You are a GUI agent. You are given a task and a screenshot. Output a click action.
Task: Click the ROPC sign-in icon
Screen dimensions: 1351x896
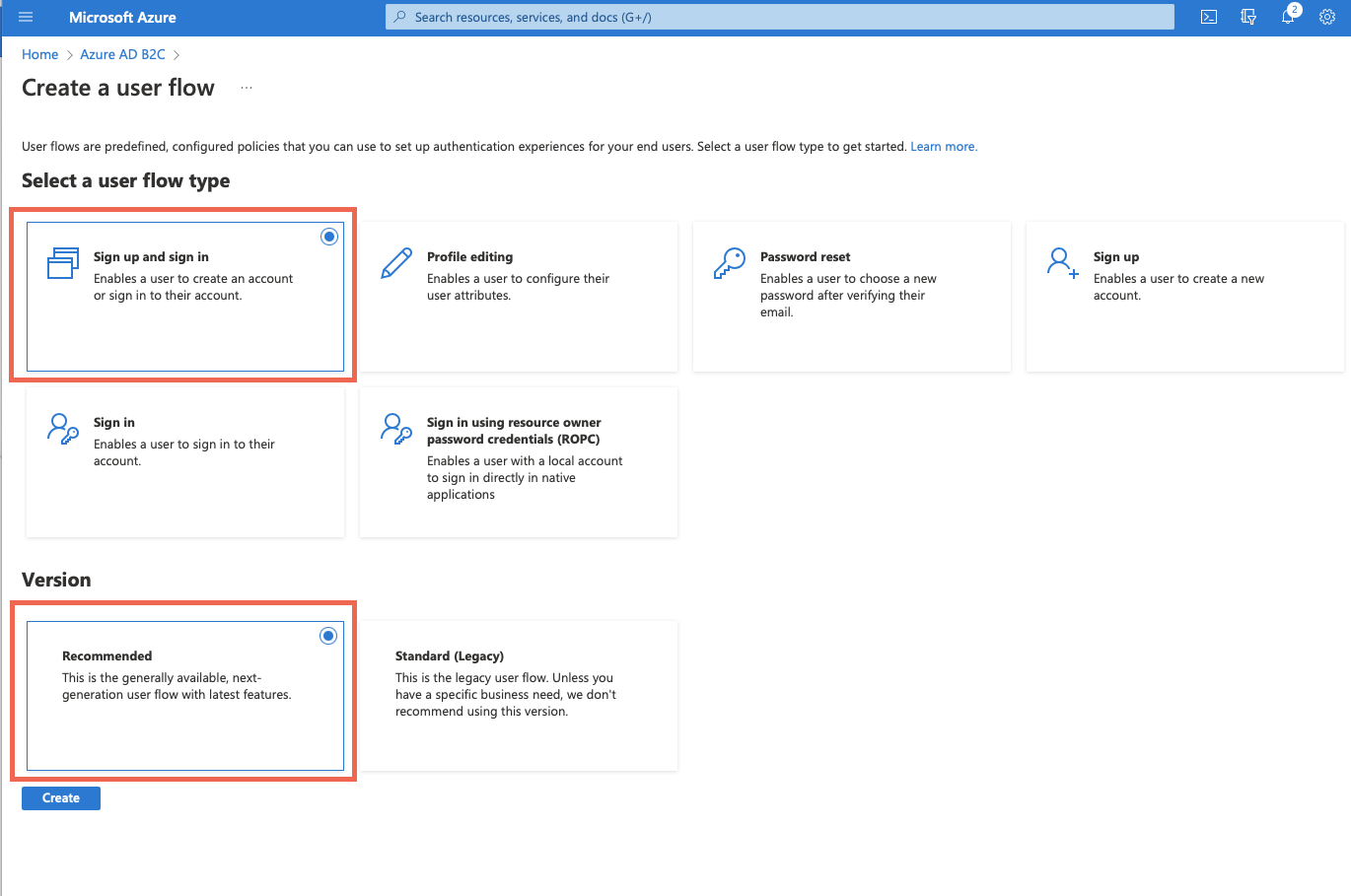click(396, 429)
